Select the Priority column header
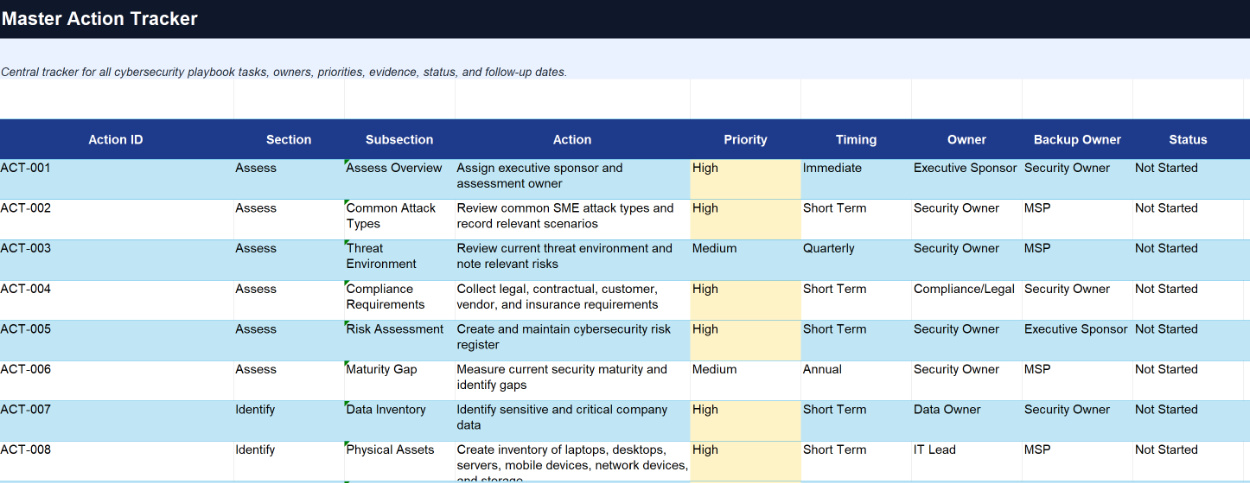Image resolution: width=1250 pixels, height=483 pixels. click(x=745, y=140)
